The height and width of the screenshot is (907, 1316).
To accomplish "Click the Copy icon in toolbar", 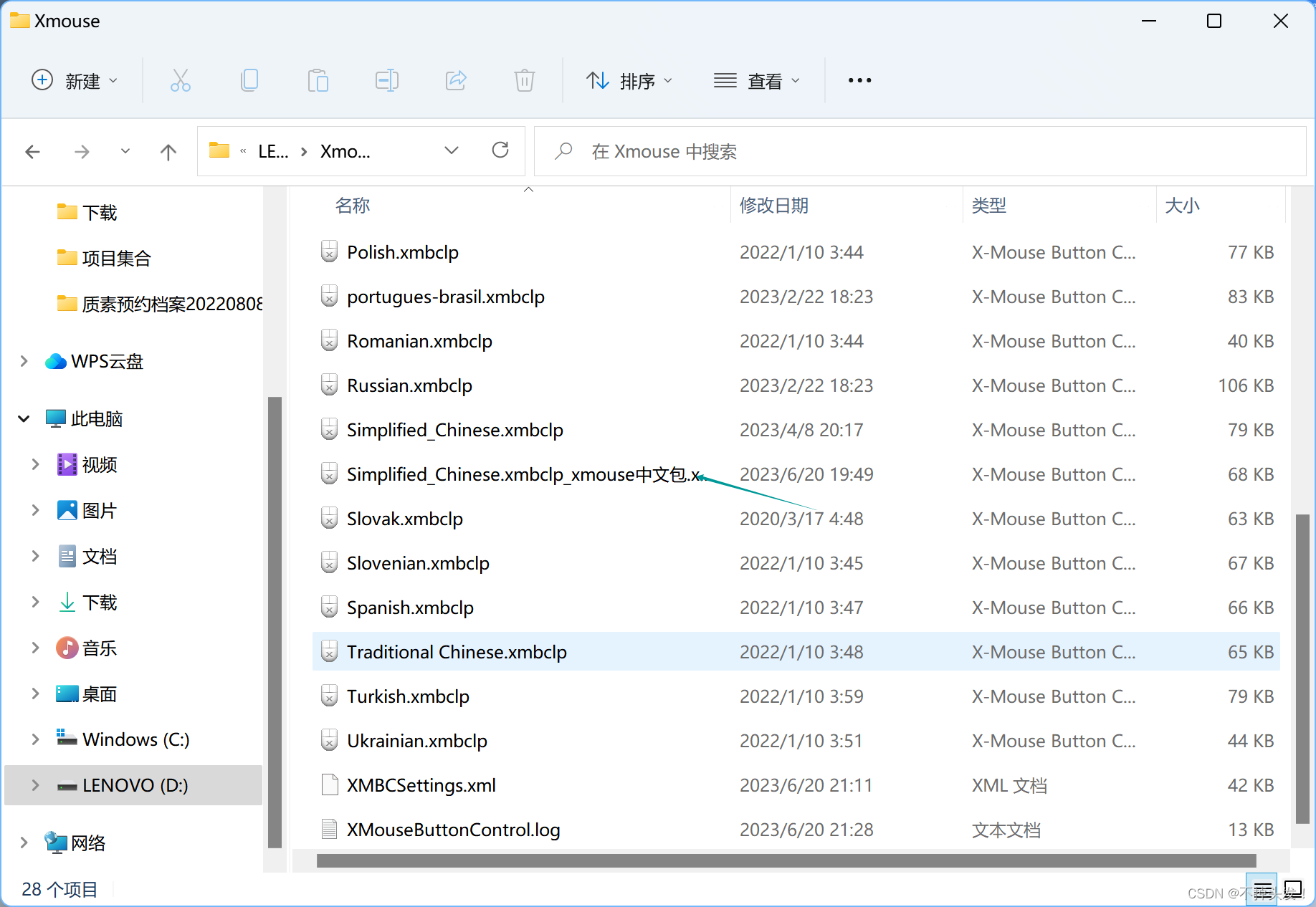I will 249,80.
